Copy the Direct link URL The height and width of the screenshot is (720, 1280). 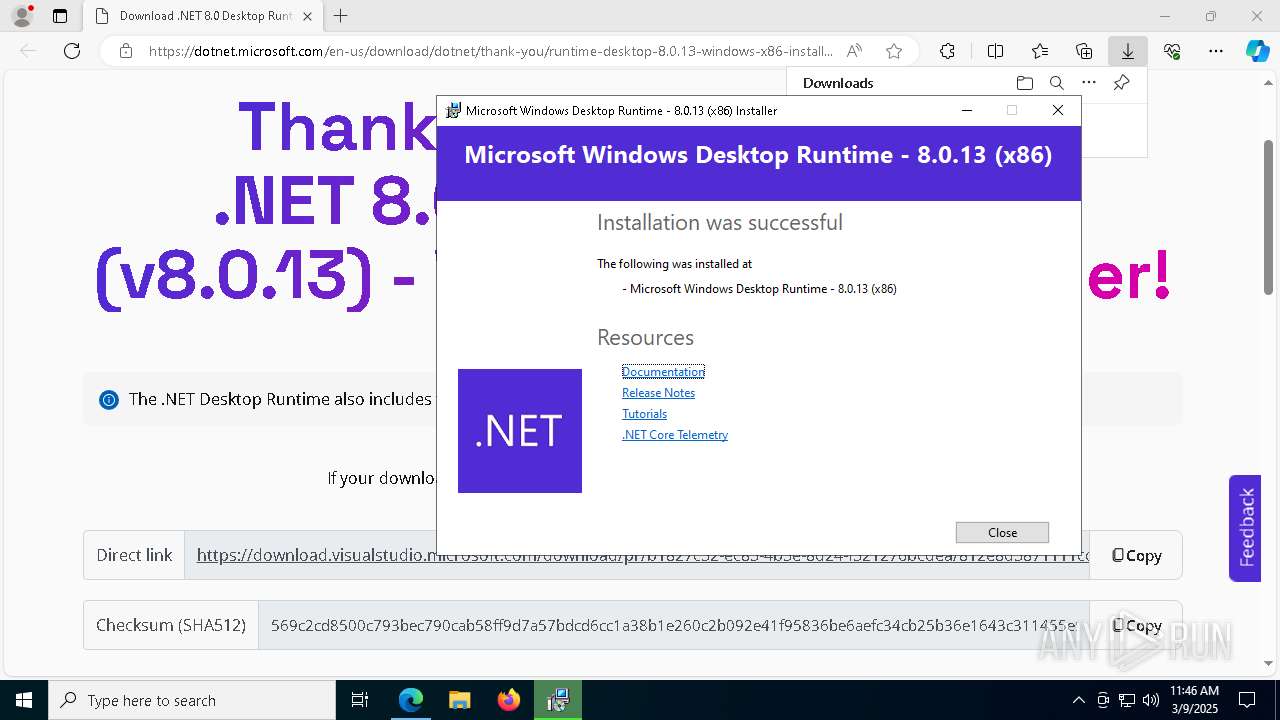pos(1137,555)
